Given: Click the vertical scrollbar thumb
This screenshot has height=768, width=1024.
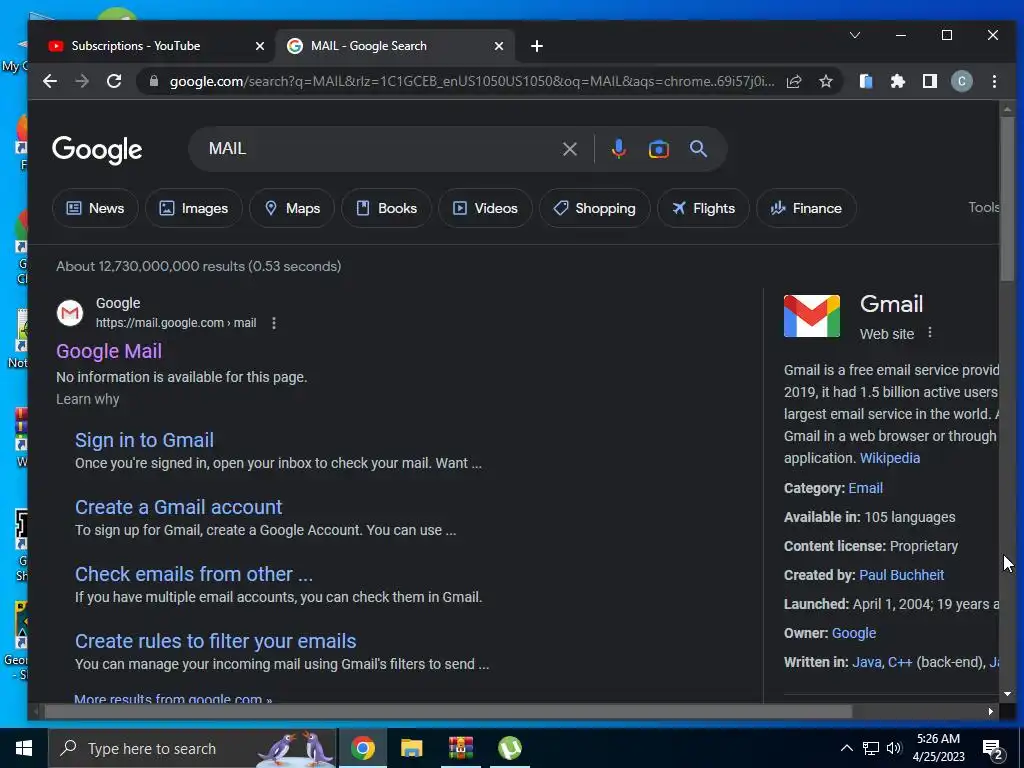Looking at the screenshot, I should pos(1007,199).
